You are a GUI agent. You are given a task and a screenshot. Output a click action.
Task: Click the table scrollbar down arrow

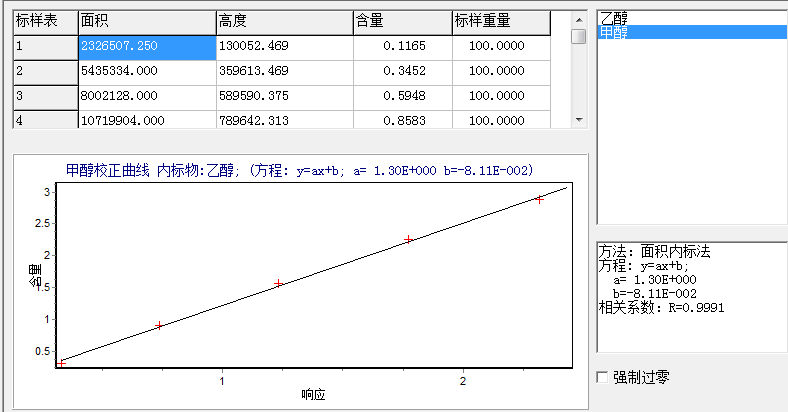(578, 120)
